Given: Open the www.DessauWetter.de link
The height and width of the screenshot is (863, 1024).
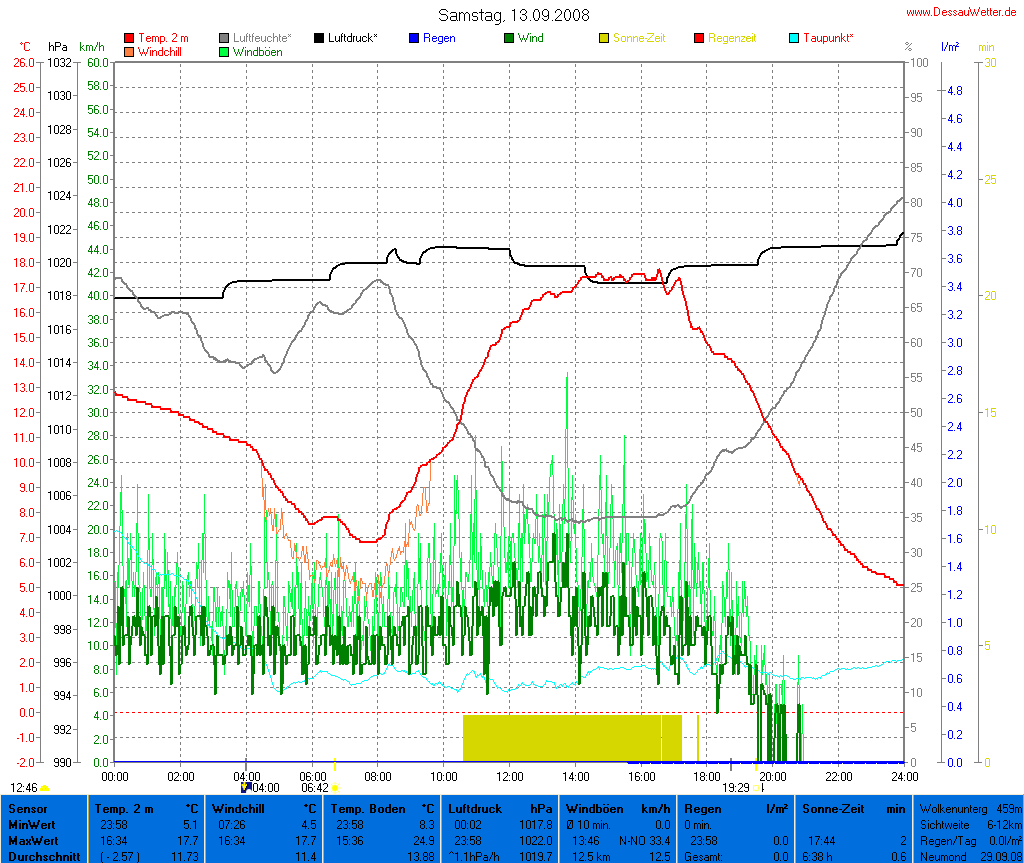Looking at the screenshot, I should [x=963, y=12].
